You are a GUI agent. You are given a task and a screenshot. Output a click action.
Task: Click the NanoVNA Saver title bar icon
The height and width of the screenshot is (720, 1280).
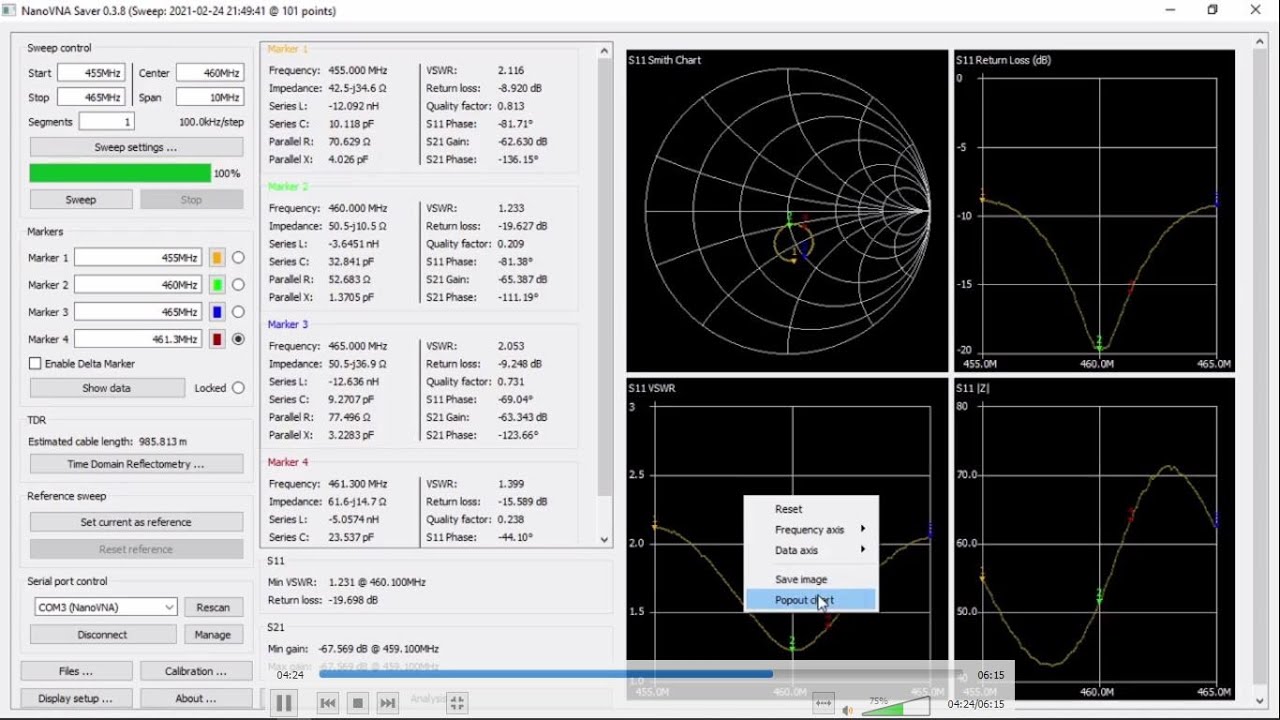coord(9,10)
